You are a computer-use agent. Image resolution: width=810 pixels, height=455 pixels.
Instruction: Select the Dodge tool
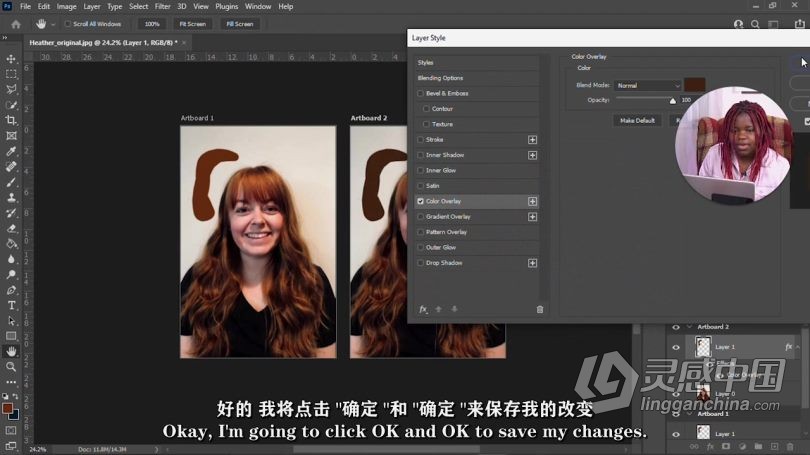coord(11,275)
